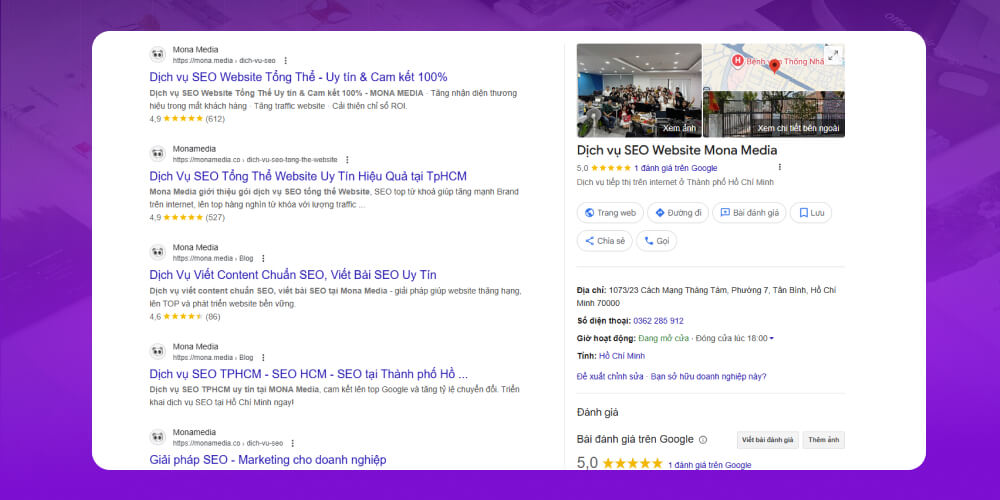Viewport: 1000px width, 500px height.
Task: Open three-dot menu for Viết Content Chuẩn SEO result
Action: [x=263, y=258]
